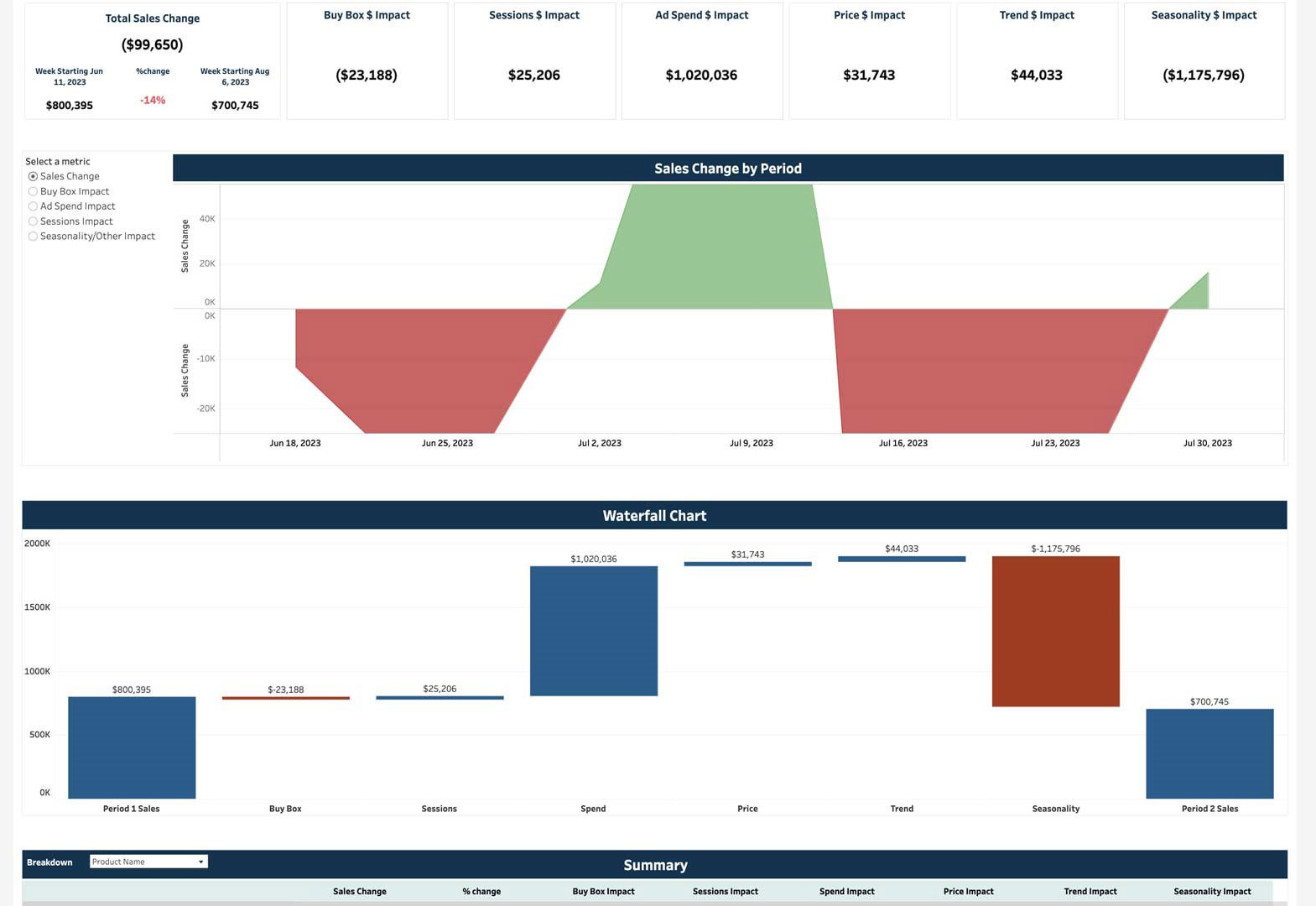Click the Period 1 Sales waterfall bar
This screenshot has height=906, width=1316.
click(132, 747)
